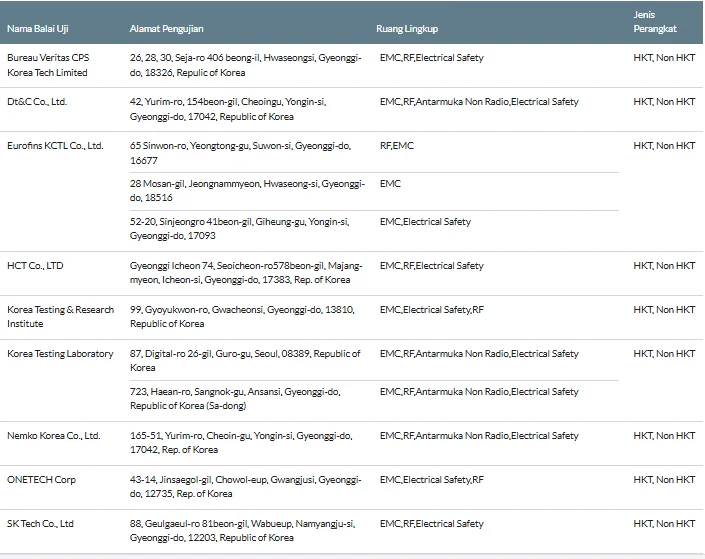The height and width of the screenshot is (559, 705).
Task: Click the 723 Haean-ro Ansansi address
Action: (235, 398)
